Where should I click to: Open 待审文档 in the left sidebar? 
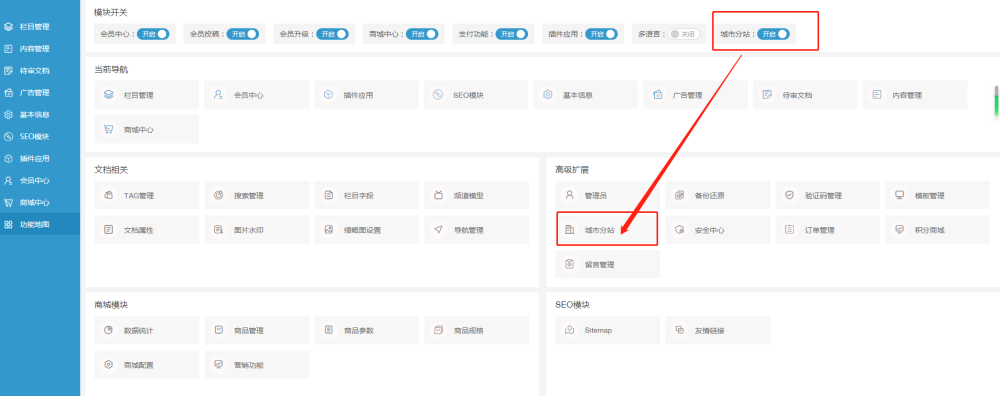(x=40, y=71)
